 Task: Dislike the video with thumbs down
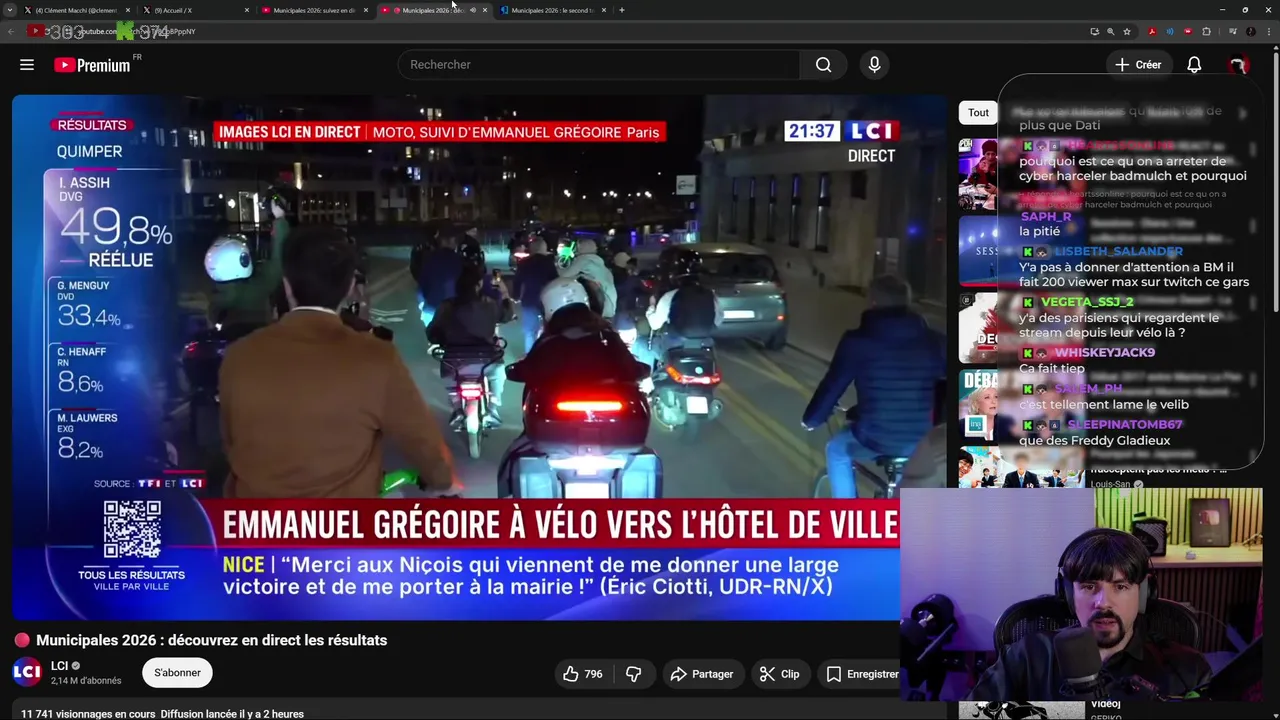coord(633,674)
